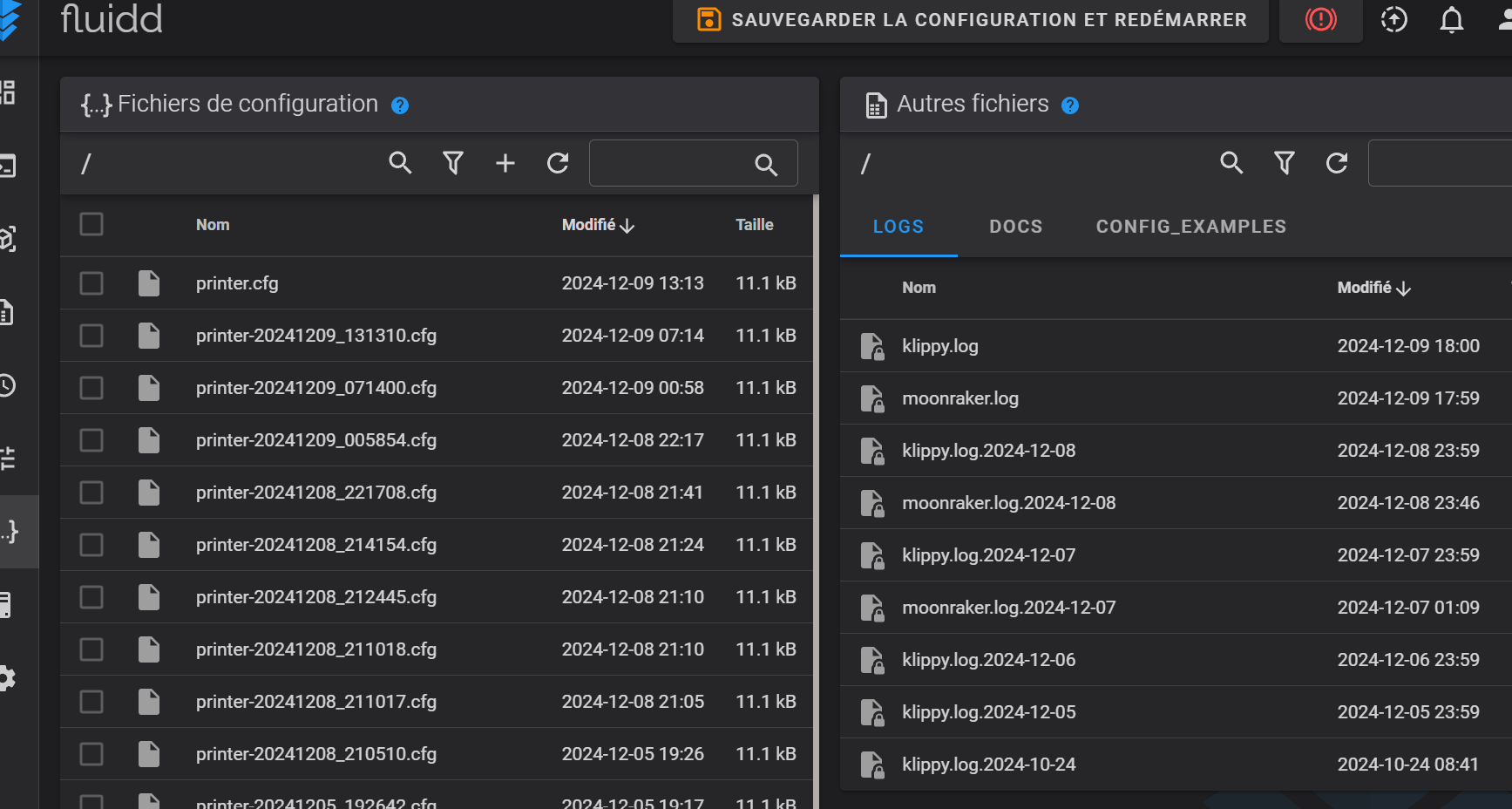
Task: Open the notifications bell
Action: [1451, 19]
